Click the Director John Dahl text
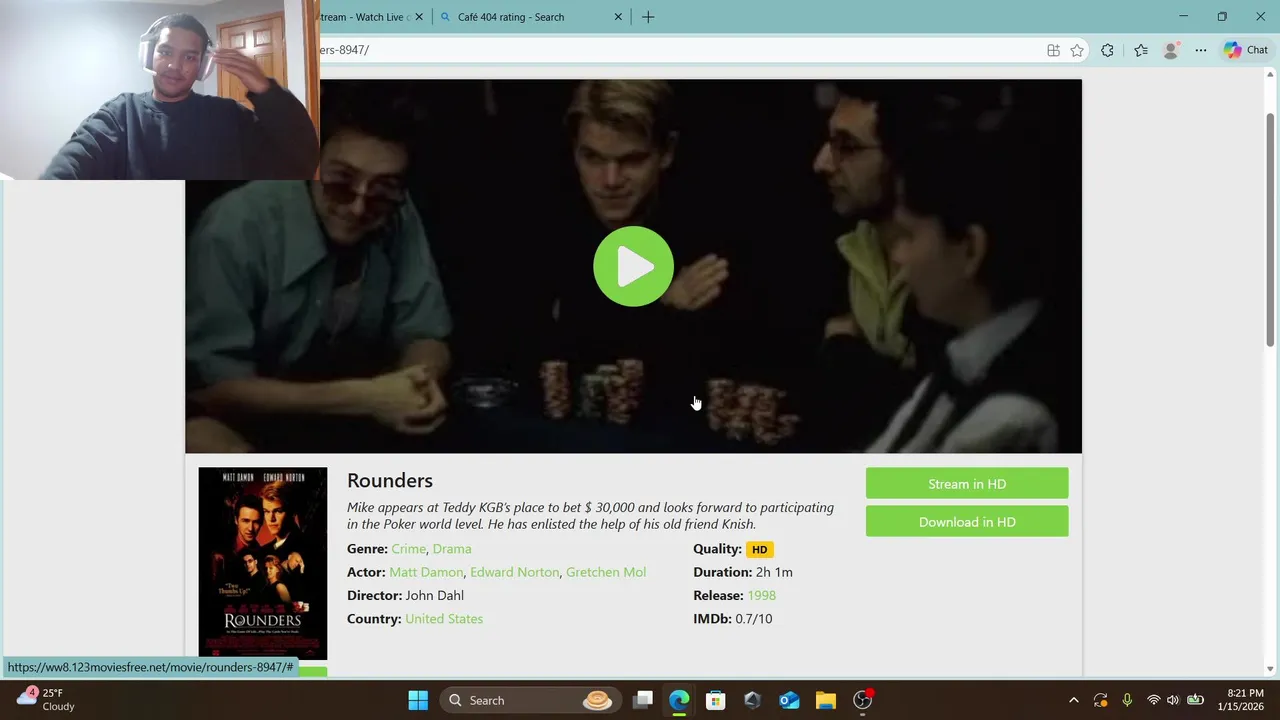The height and width of the screenshot is (720, 1280). coord(405,595)
